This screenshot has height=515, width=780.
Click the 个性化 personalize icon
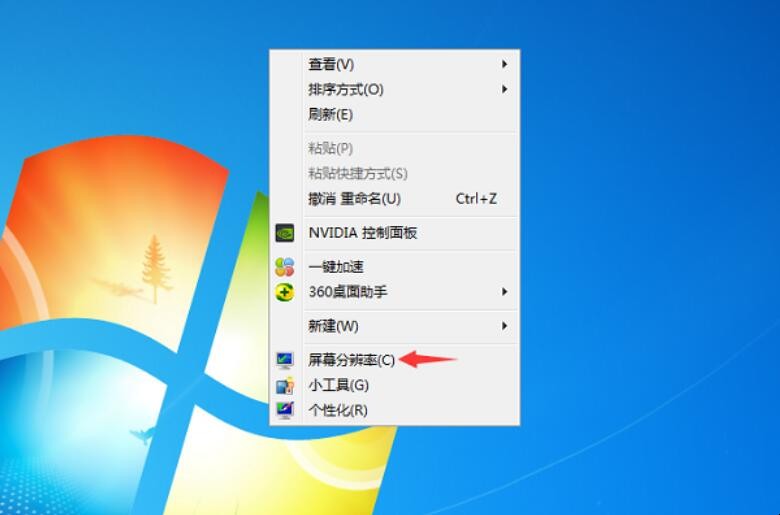pyautogui.click(x=285, y=411)
